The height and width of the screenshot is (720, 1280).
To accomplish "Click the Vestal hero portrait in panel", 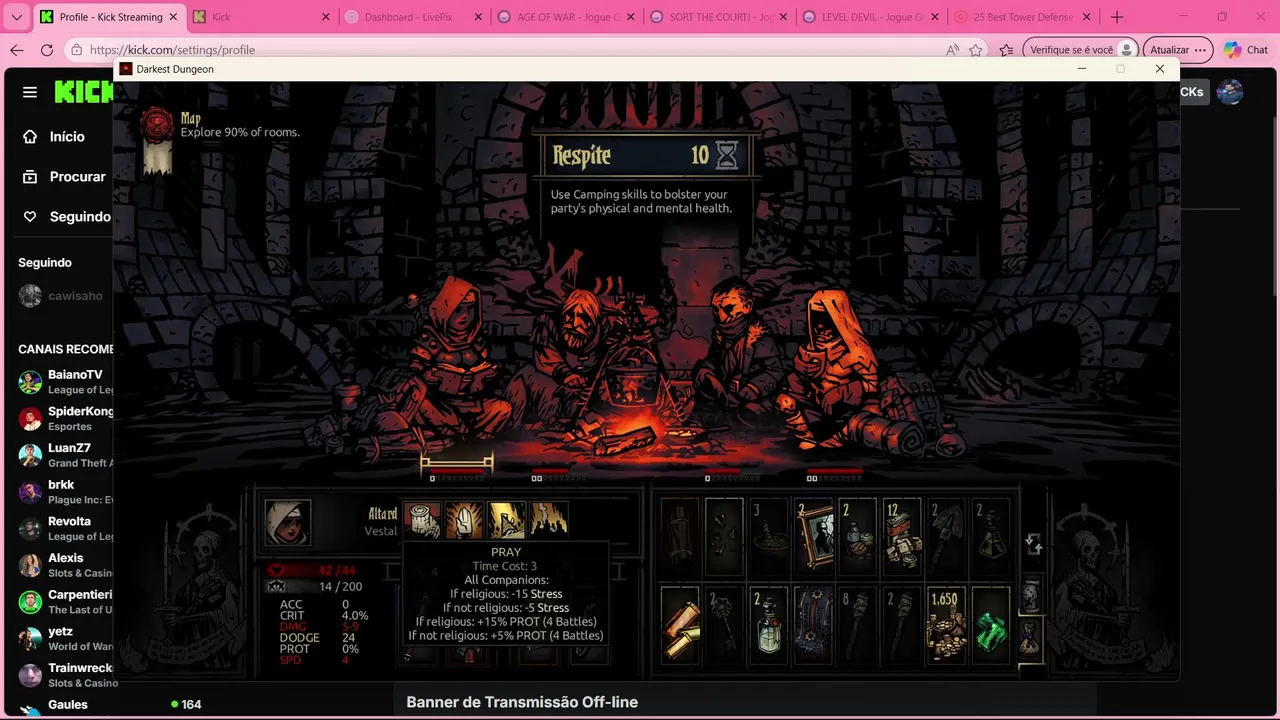I will (x=287, y=522).
